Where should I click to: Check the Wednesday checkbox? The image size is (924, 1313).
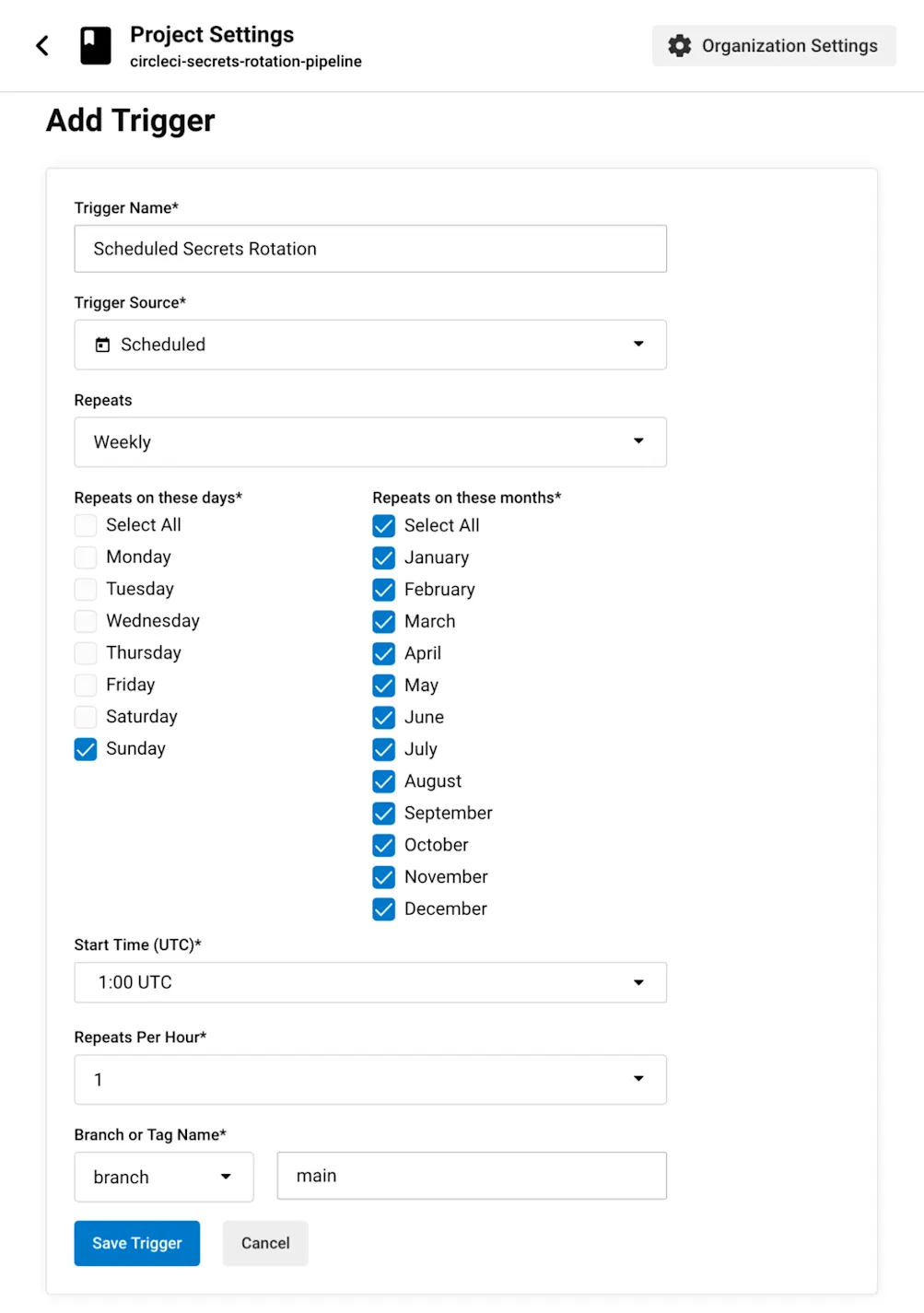[x=85, y=620]
